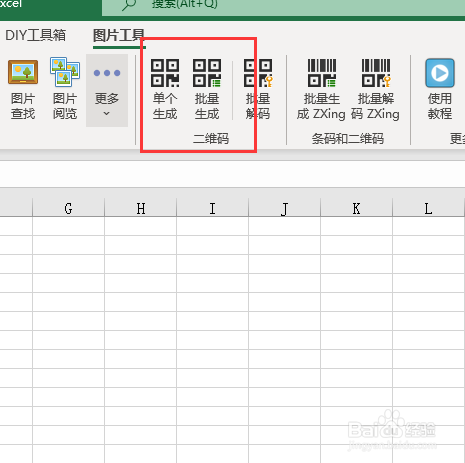Image resolution: width=465 pixels, height=463 pixels.
Task: Click the 条码和二维码 group label
Action: (x=348, y=139)
